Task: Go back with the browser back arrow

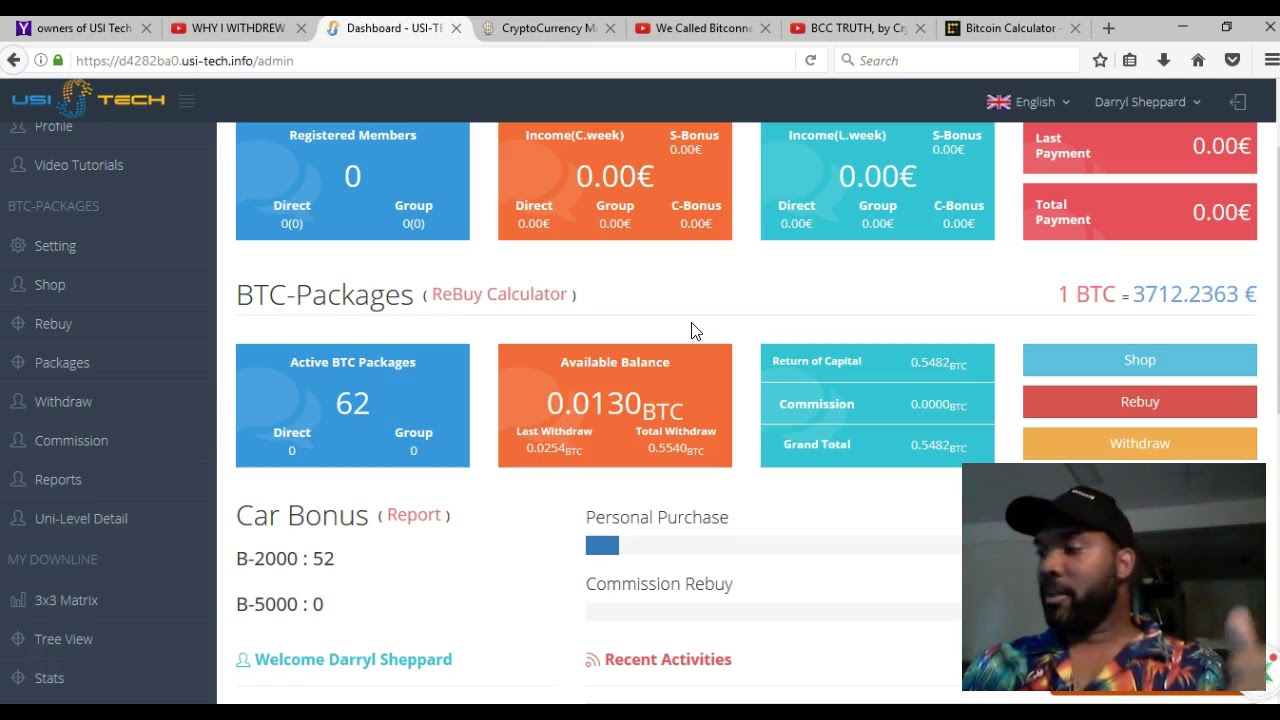Action: coord(14,61)
